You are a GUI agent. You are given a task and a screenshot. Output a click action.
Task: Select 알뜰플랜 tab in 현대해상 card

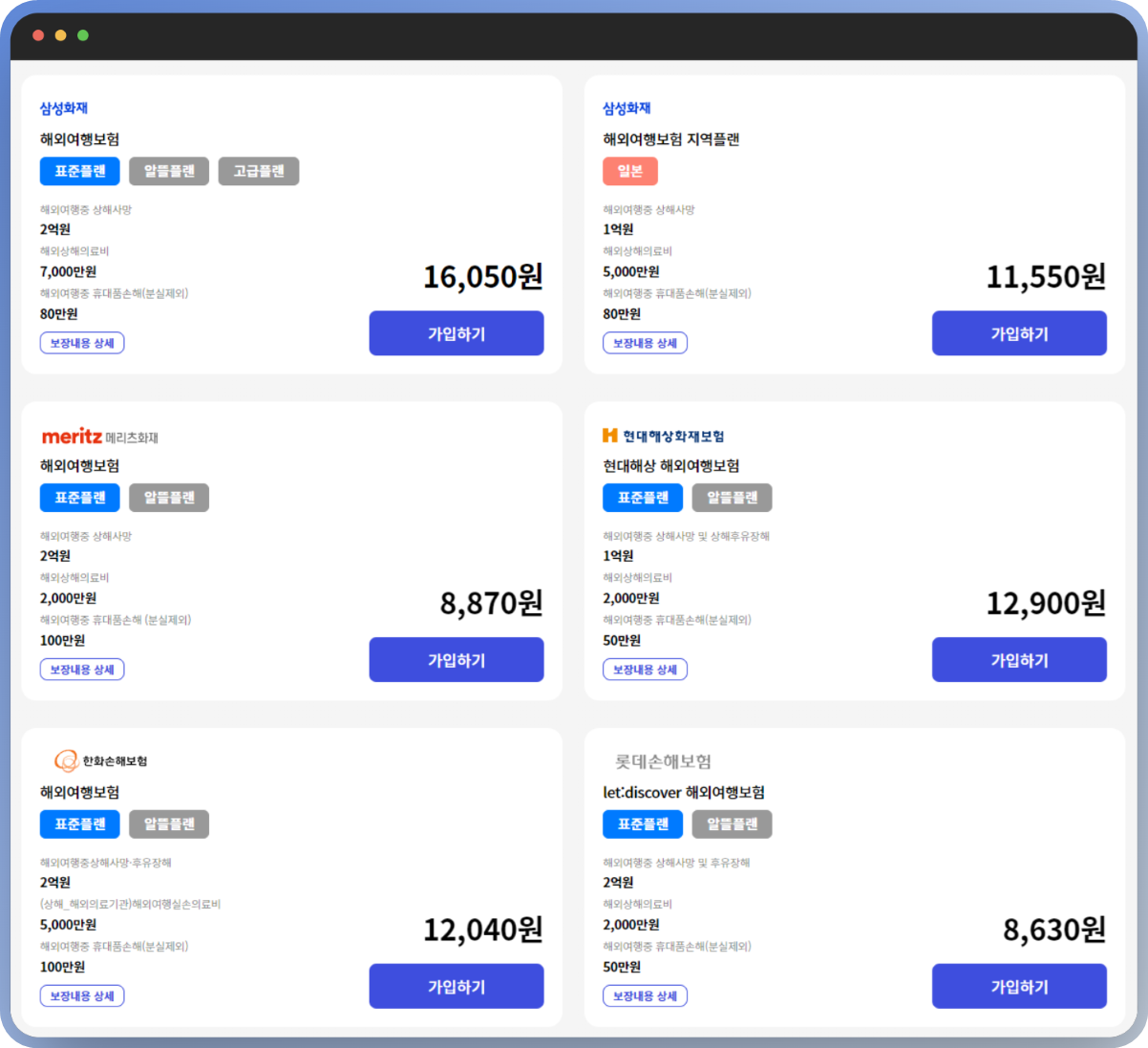(x=733, y=498)
